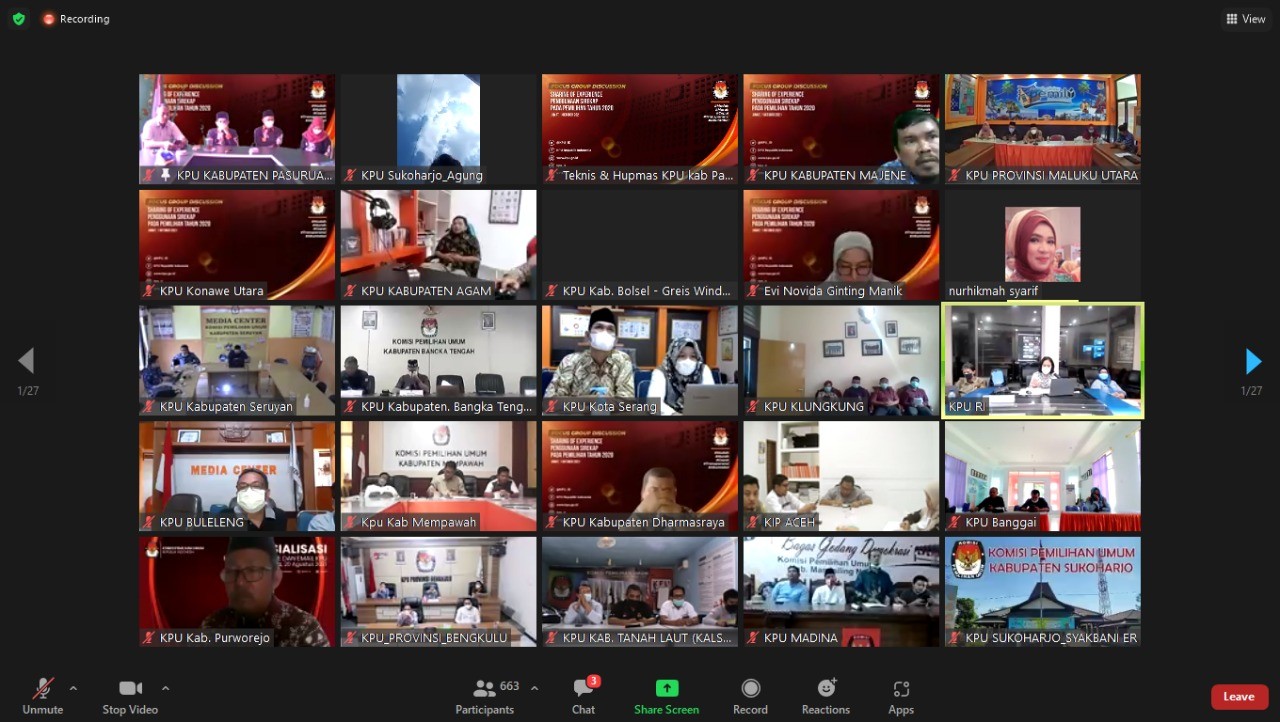Toggle camera off with Stop Video
The height and width of the screenshot is (722, 1280).
tap(130, 696)
